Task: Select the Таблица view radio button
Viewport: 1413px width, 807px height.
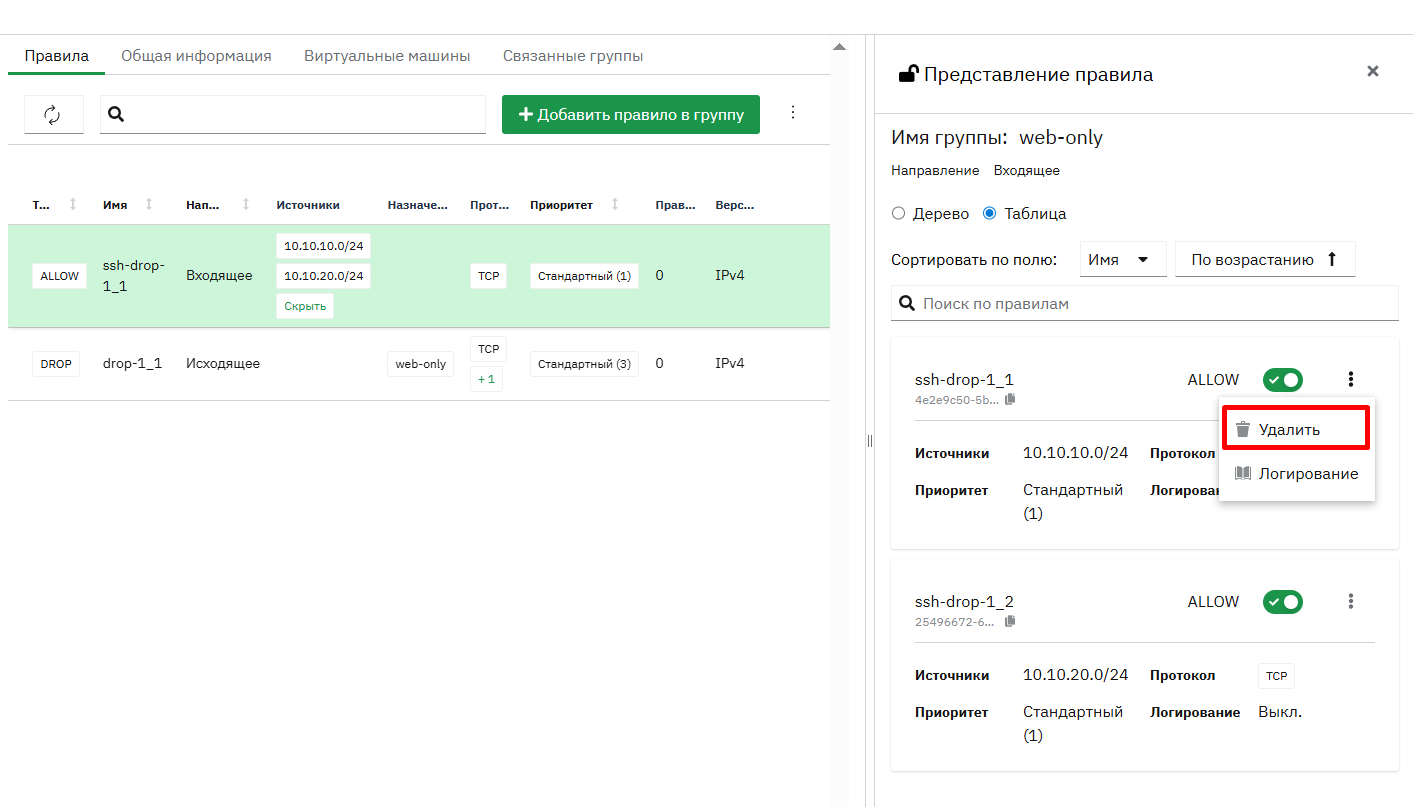Action: tap(990, 213)
